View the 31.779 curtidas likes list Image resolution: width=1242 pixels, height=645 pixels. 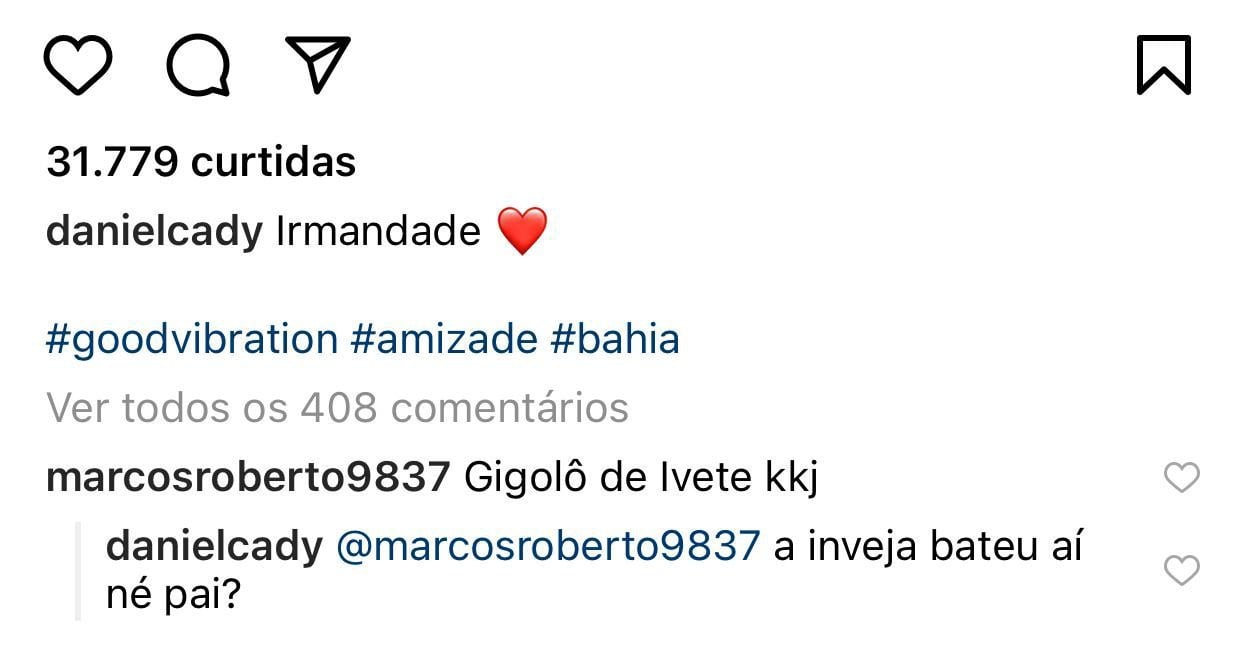click(201, 162)
